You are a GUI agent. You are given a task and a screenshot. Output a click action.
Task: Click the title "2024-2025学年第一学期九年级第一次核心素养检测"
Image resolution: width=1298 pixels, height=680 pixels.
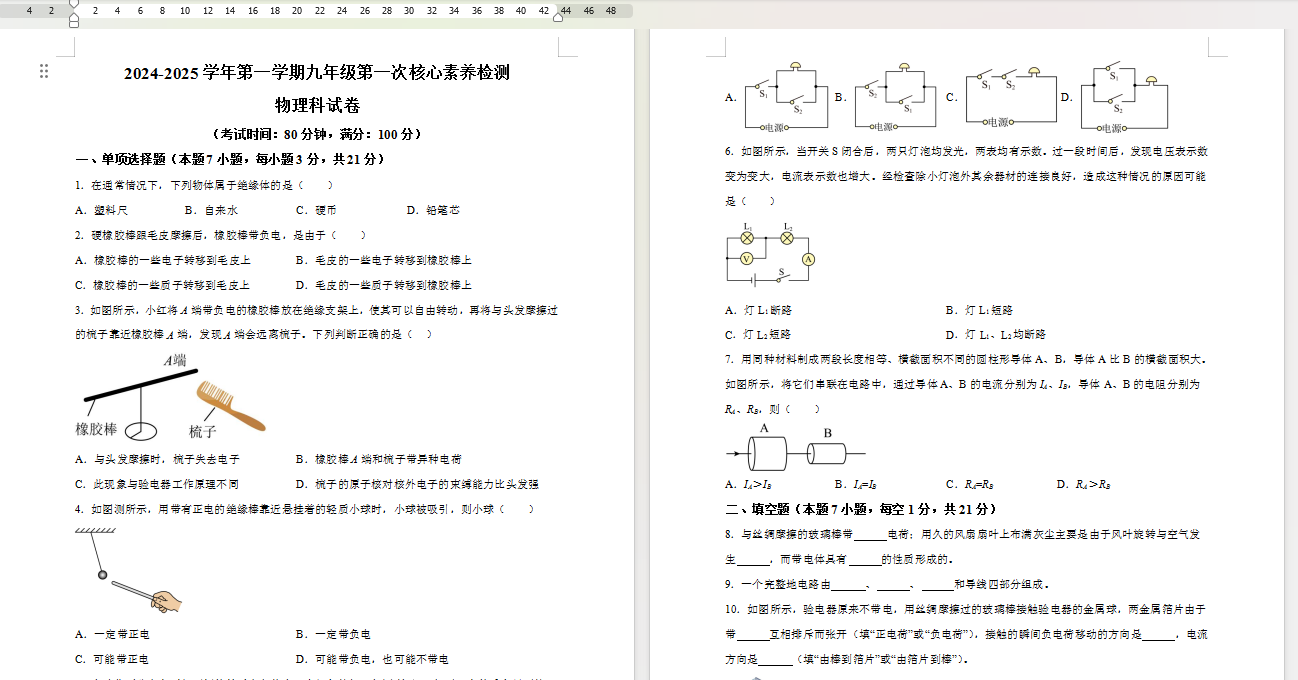pyautogui.click(x=317, y=73)
